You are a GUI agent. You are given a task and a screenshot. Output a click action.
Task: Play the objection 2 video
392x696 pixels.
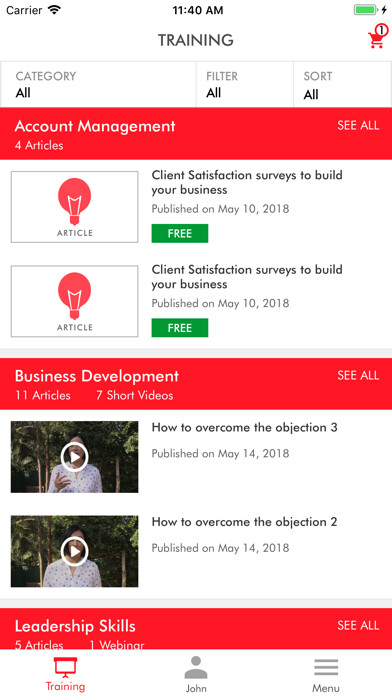pos(75,551)
